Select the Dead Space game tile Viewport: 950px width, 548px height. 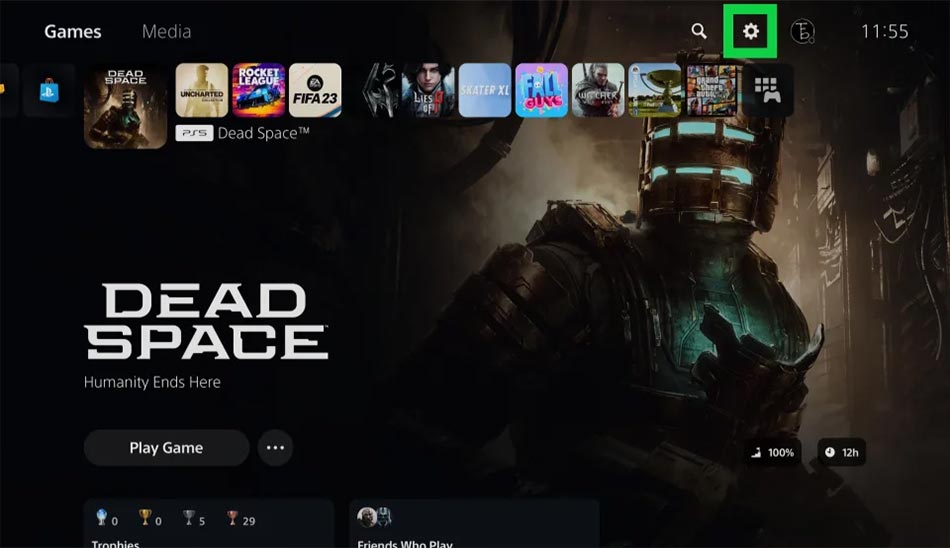pos(125,106)
